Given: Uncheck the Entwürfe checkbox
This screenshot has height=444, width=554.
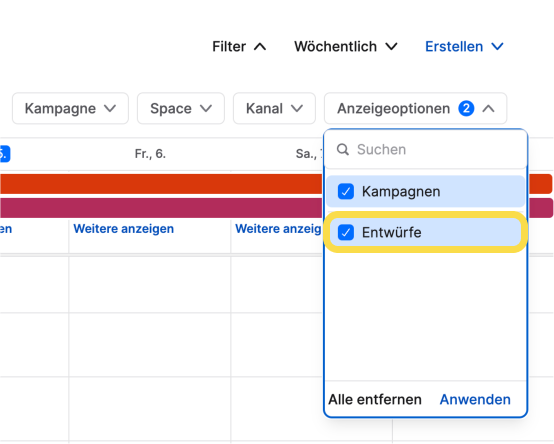Looking at the screenshot, I should coord(346,232).
